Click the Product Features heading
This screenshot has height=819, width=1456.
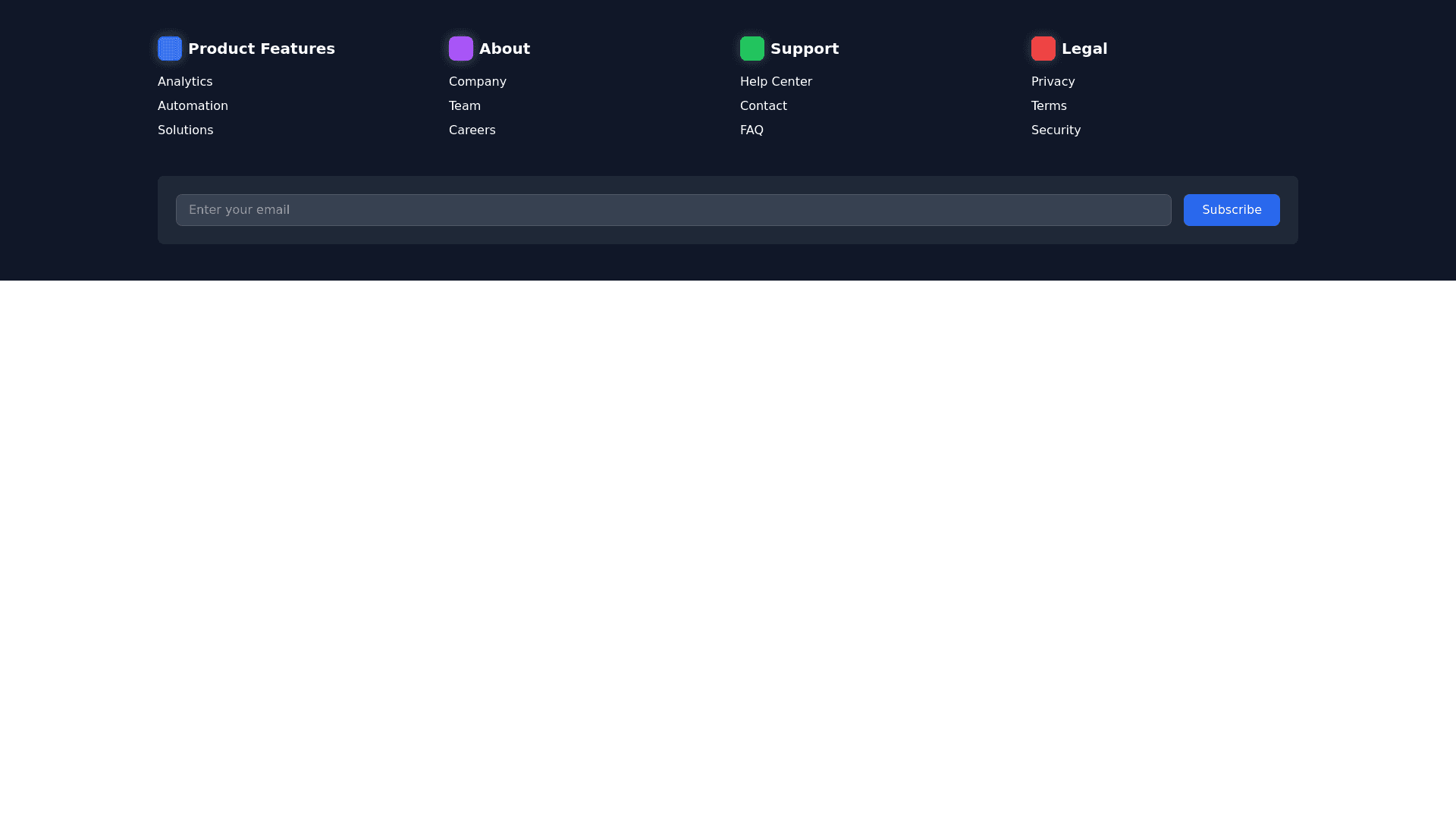click(262, 49)
